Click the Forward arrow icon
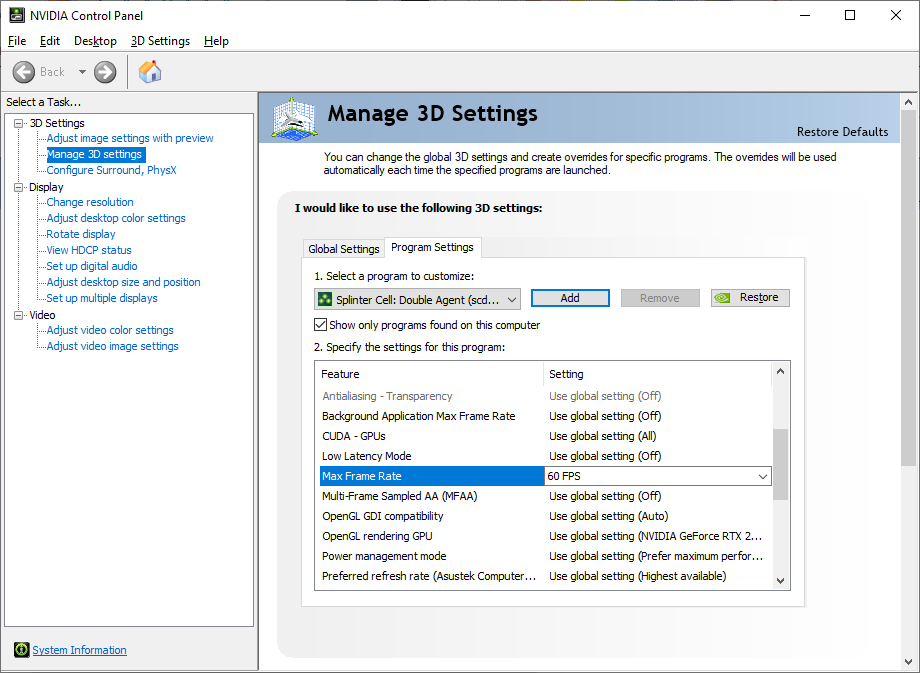Screen dimensions: 920x673 [x=105, y=72]
